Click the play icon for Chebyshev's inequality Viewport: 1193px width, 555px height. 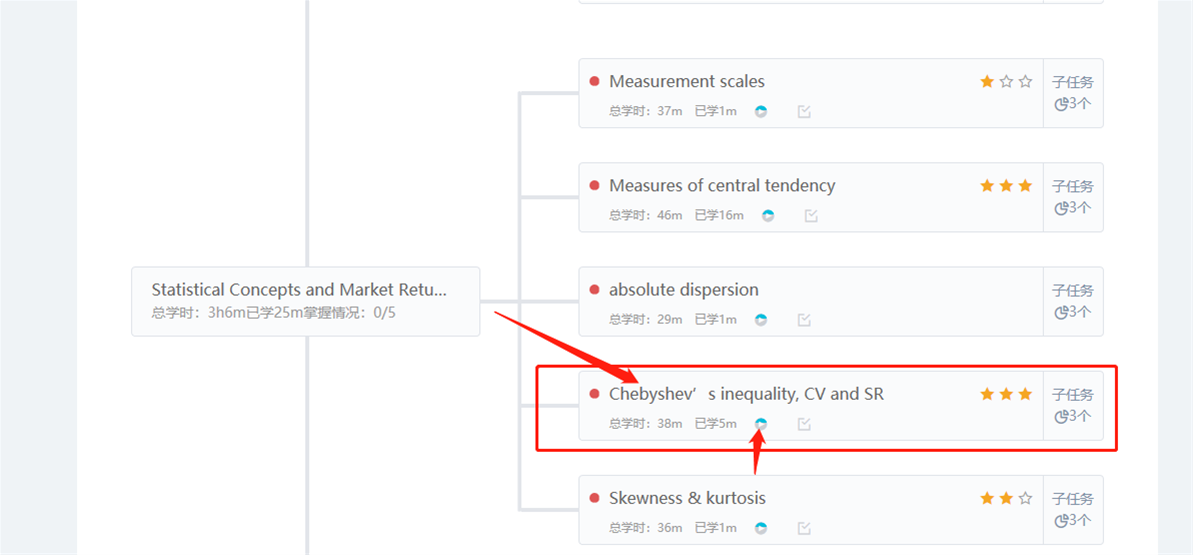761,423
